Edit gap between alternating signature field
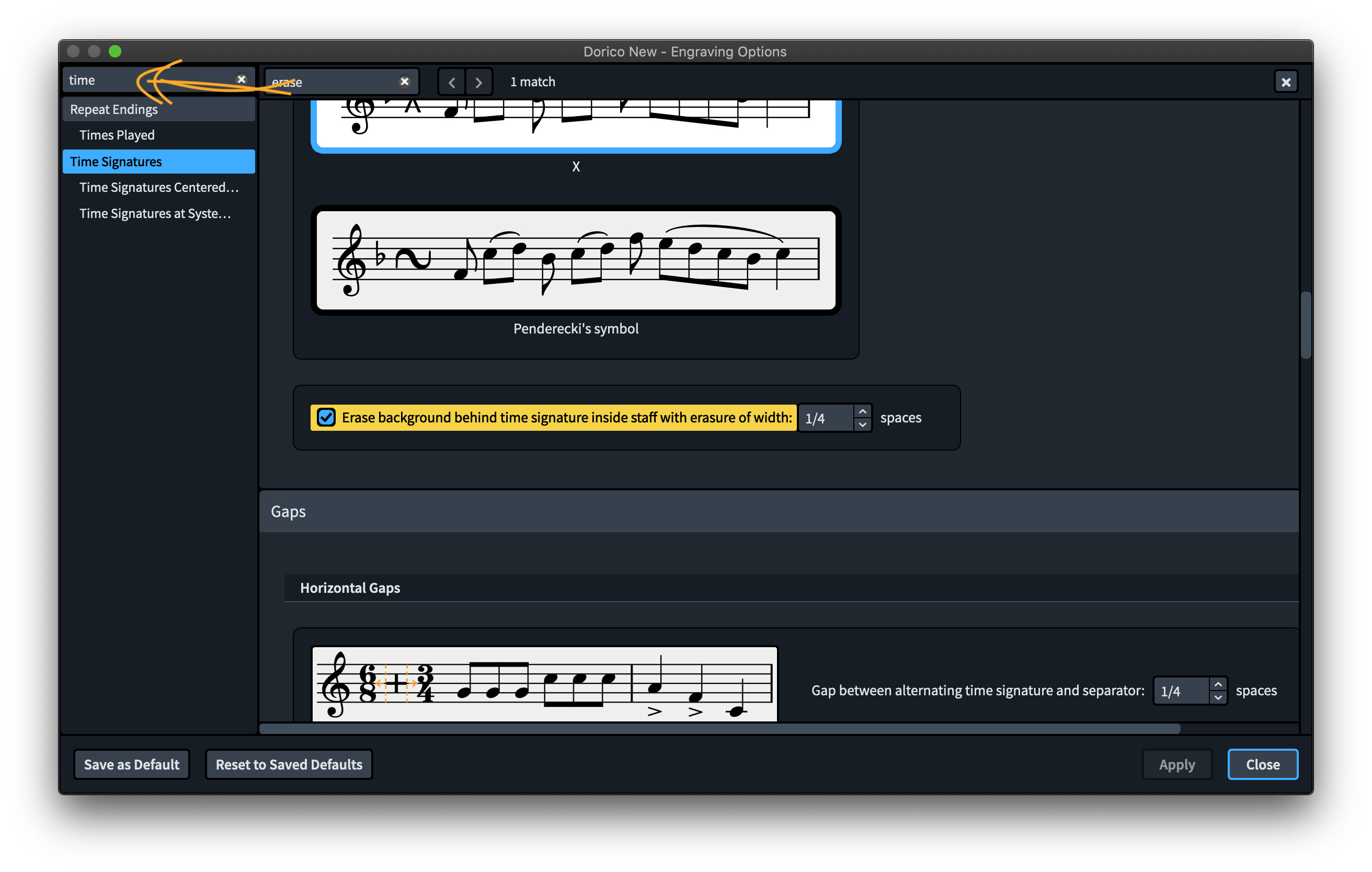1372x872 pixels. (1181, 691)
